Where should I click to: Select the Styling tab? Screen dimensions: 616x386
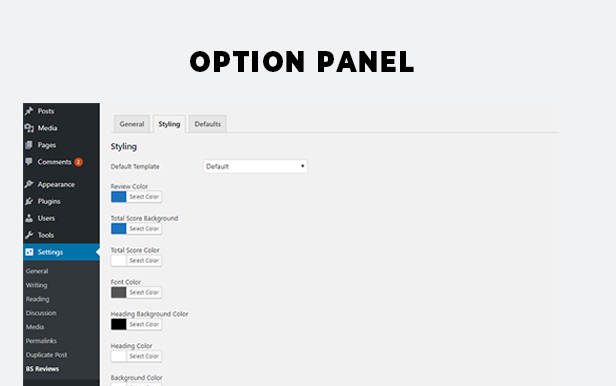pos(169,124)
